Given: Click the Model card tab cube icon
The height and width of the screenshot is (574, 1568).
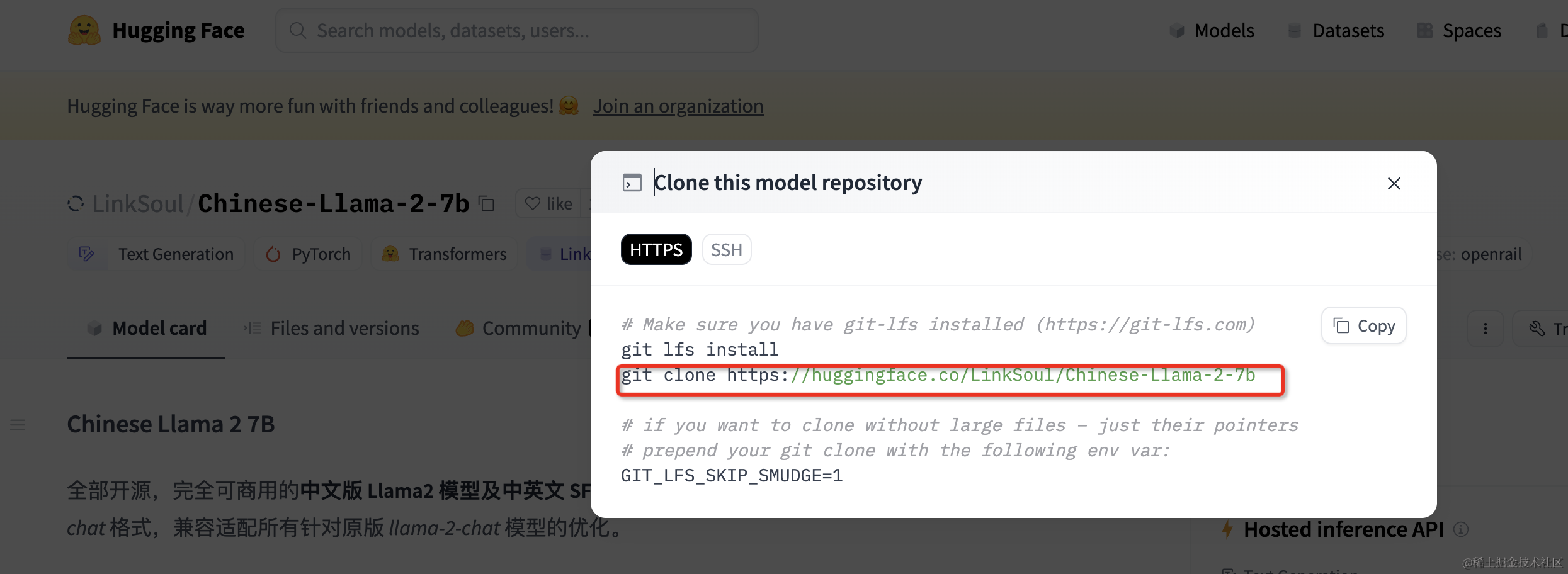Looking at the screenshot, I should tap(94, 328).
